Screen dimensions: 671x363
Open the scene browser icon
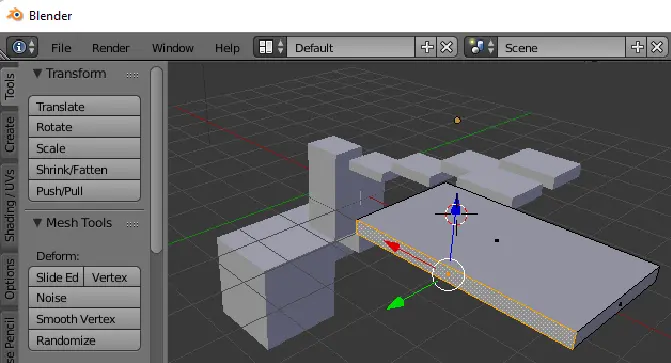(481, 47)
